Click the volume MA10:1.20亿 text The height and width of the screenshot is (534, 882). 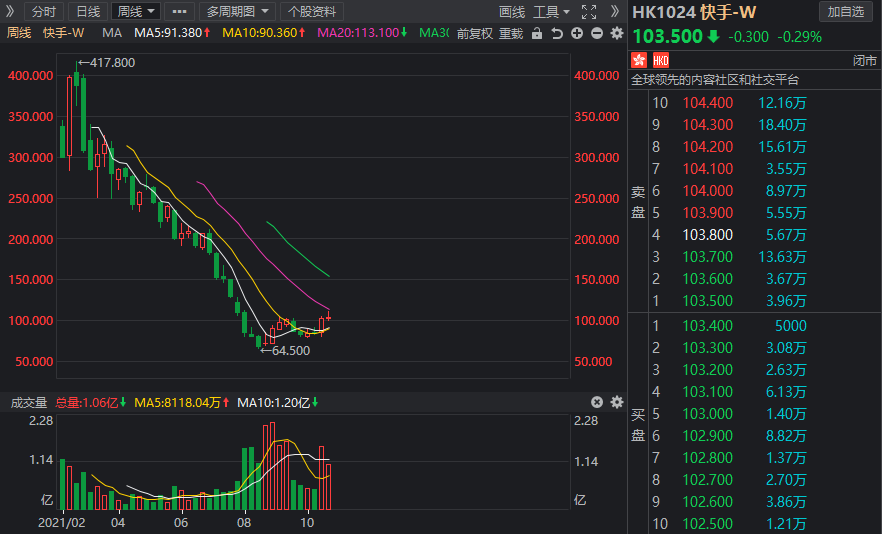point(278,402)
